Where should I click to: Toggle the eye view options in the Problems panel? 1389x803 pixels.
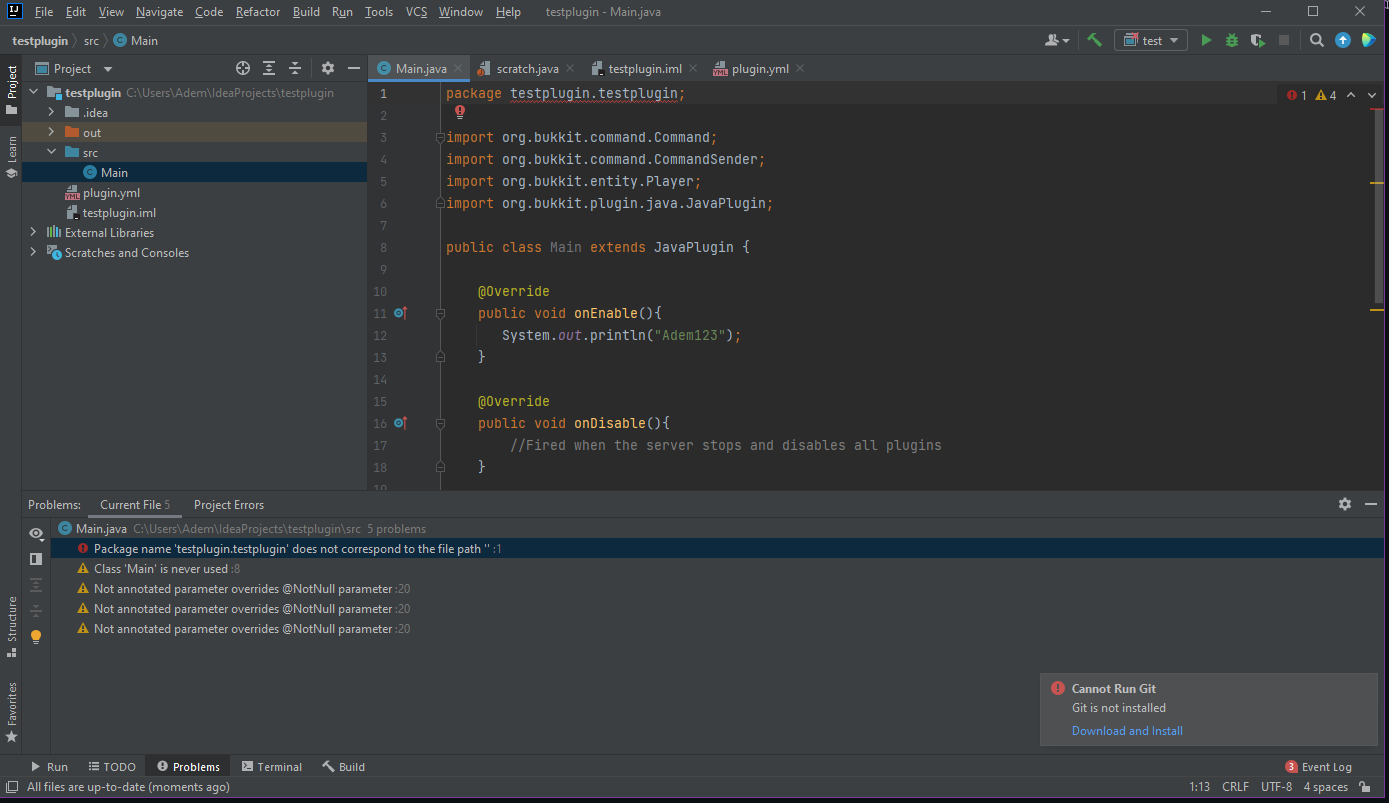point(36,533)
